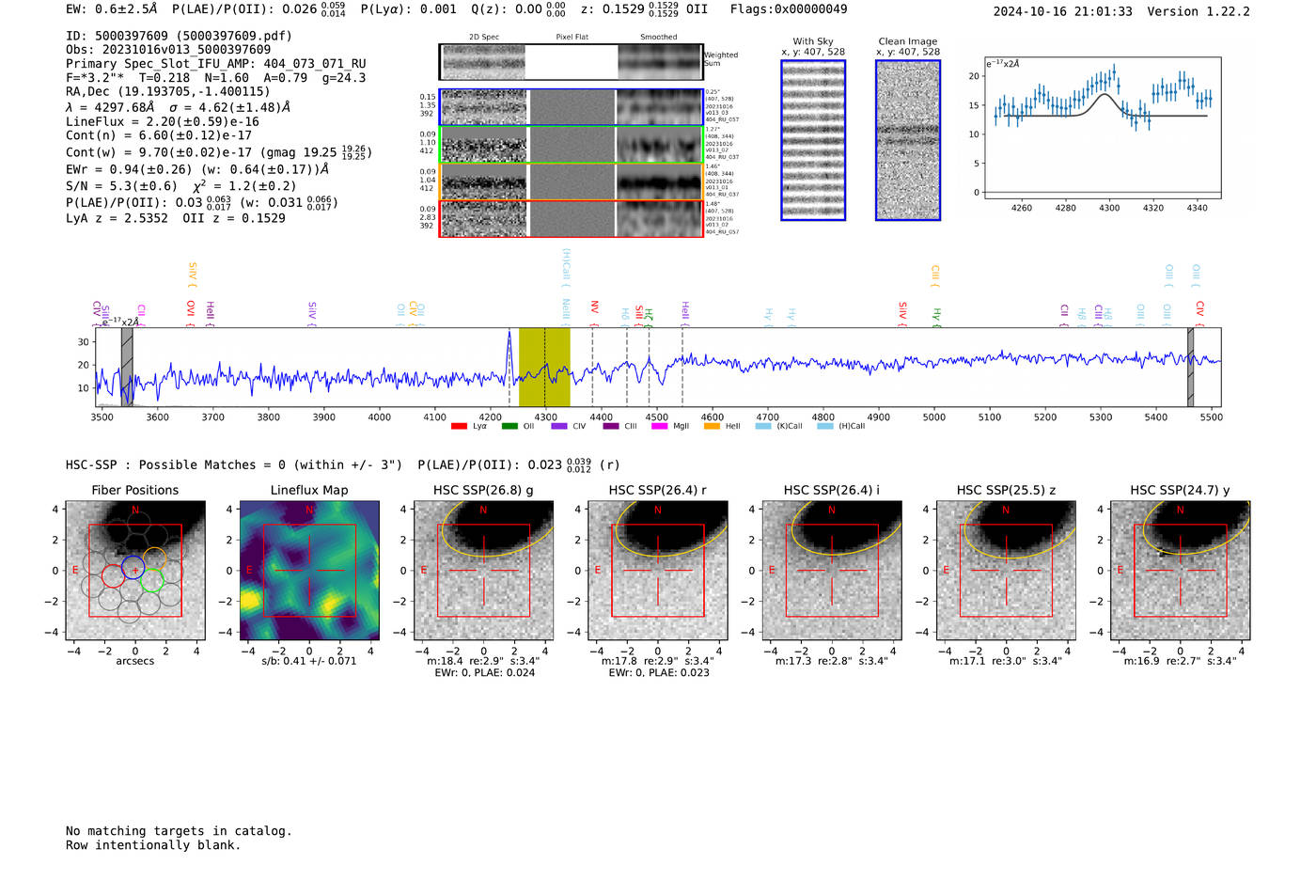Screen dimensions: 1316x896
Task: Click the Clean Image panel
Action: [908, 140]
